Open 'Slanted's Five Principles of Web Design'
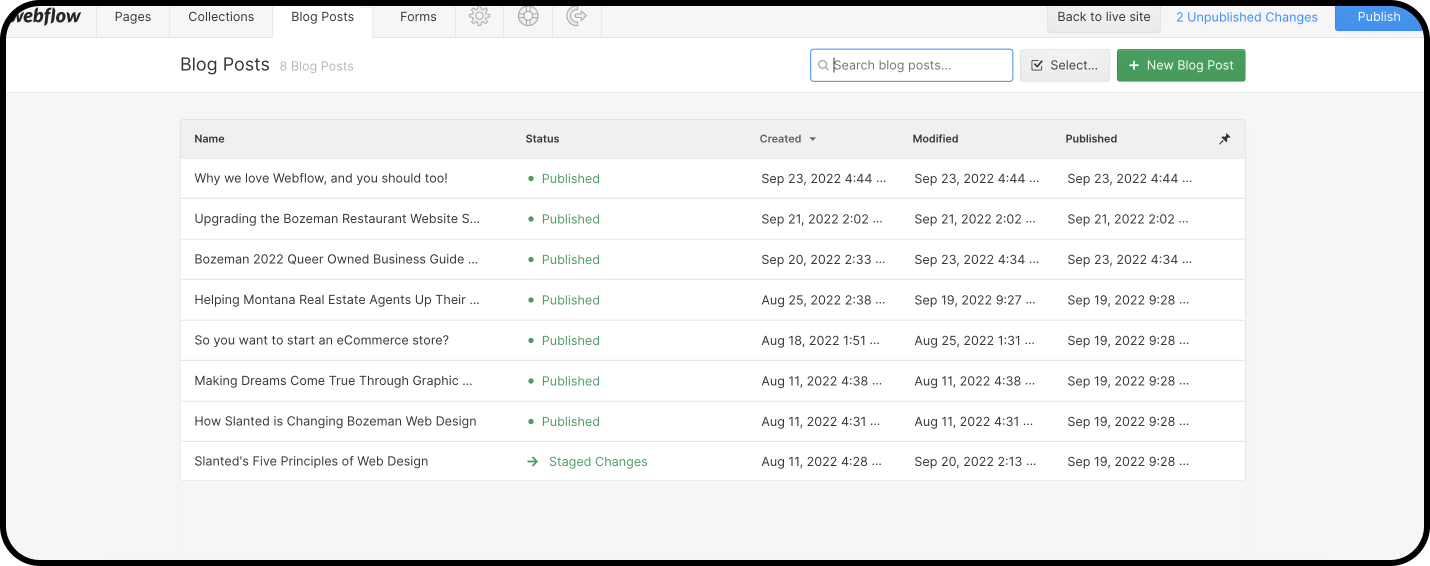This screenshot has height=566, width=1430. (311, 462)
